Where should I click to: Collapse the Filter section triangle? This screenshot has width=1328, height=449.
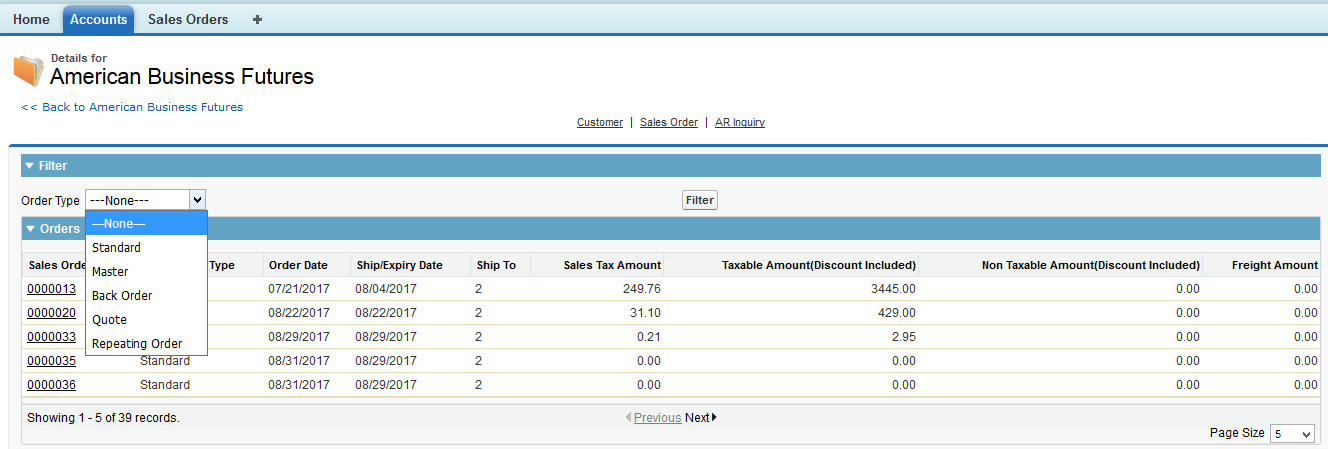pos(30,166)
